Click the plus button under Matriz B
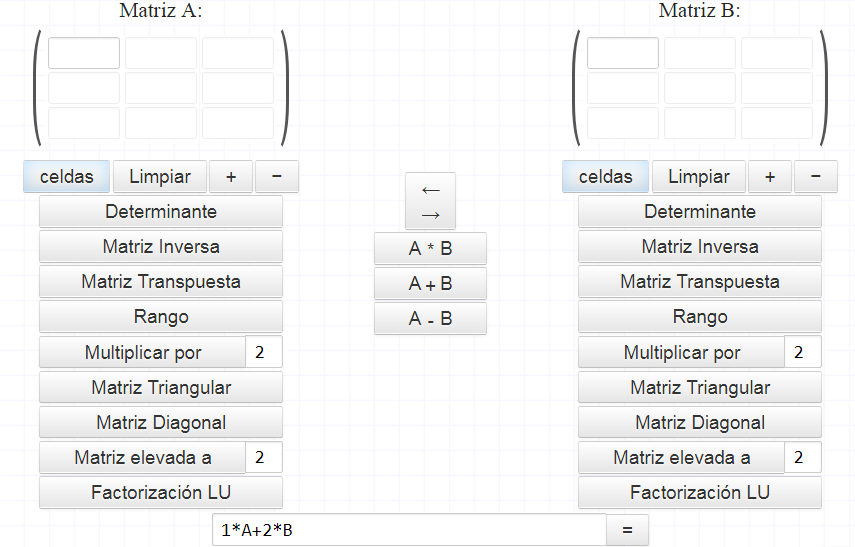The width and height of the screenshot is (855, 547). tap(770, 177)
